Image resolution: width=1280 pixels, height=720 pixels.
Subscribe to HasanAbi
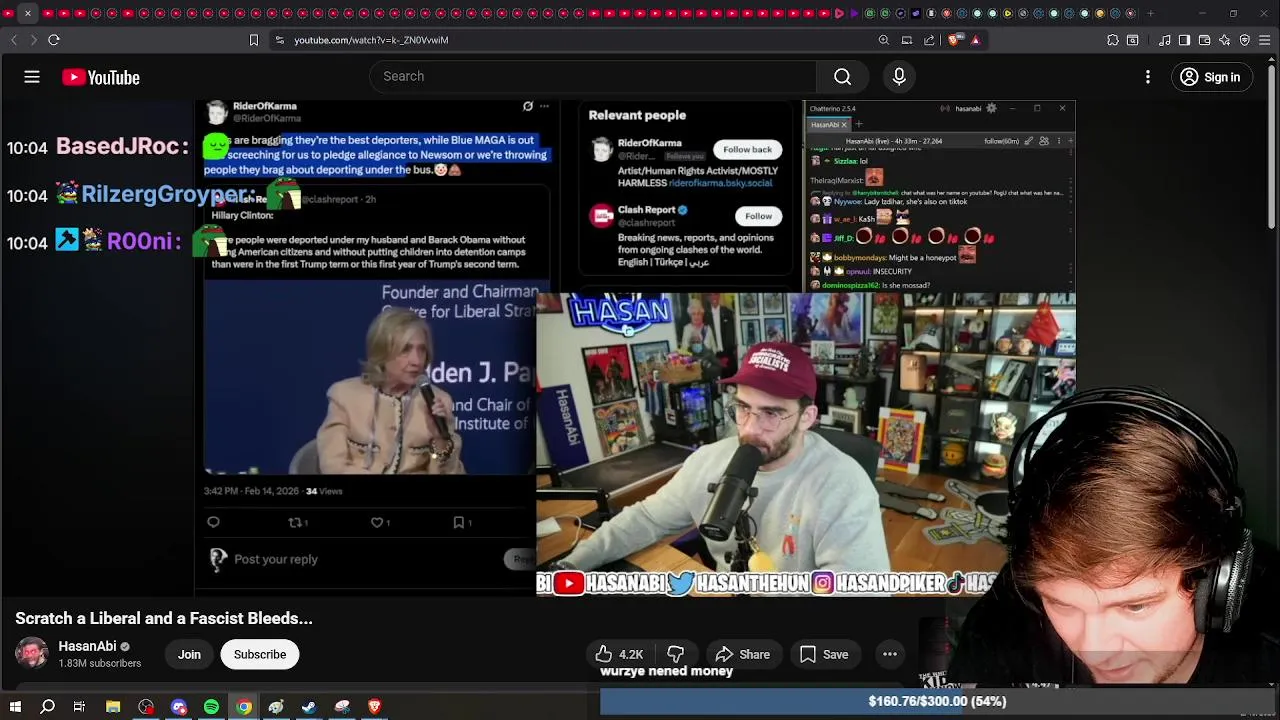point(260,654)
